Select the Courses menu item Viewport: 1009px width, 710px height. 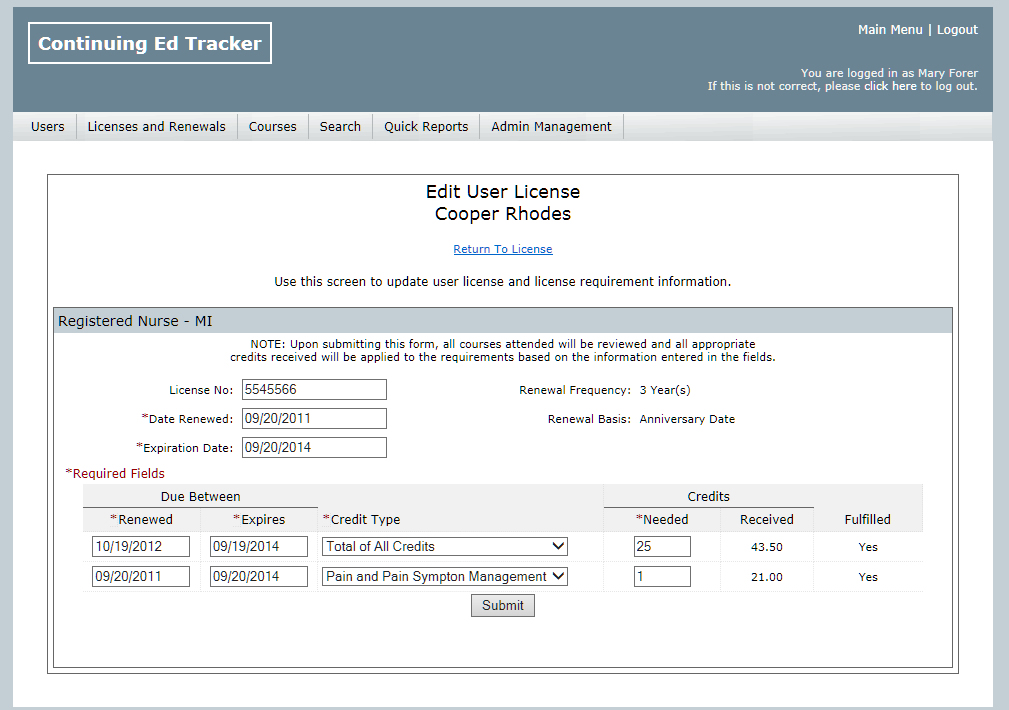(x=272, y=127)
